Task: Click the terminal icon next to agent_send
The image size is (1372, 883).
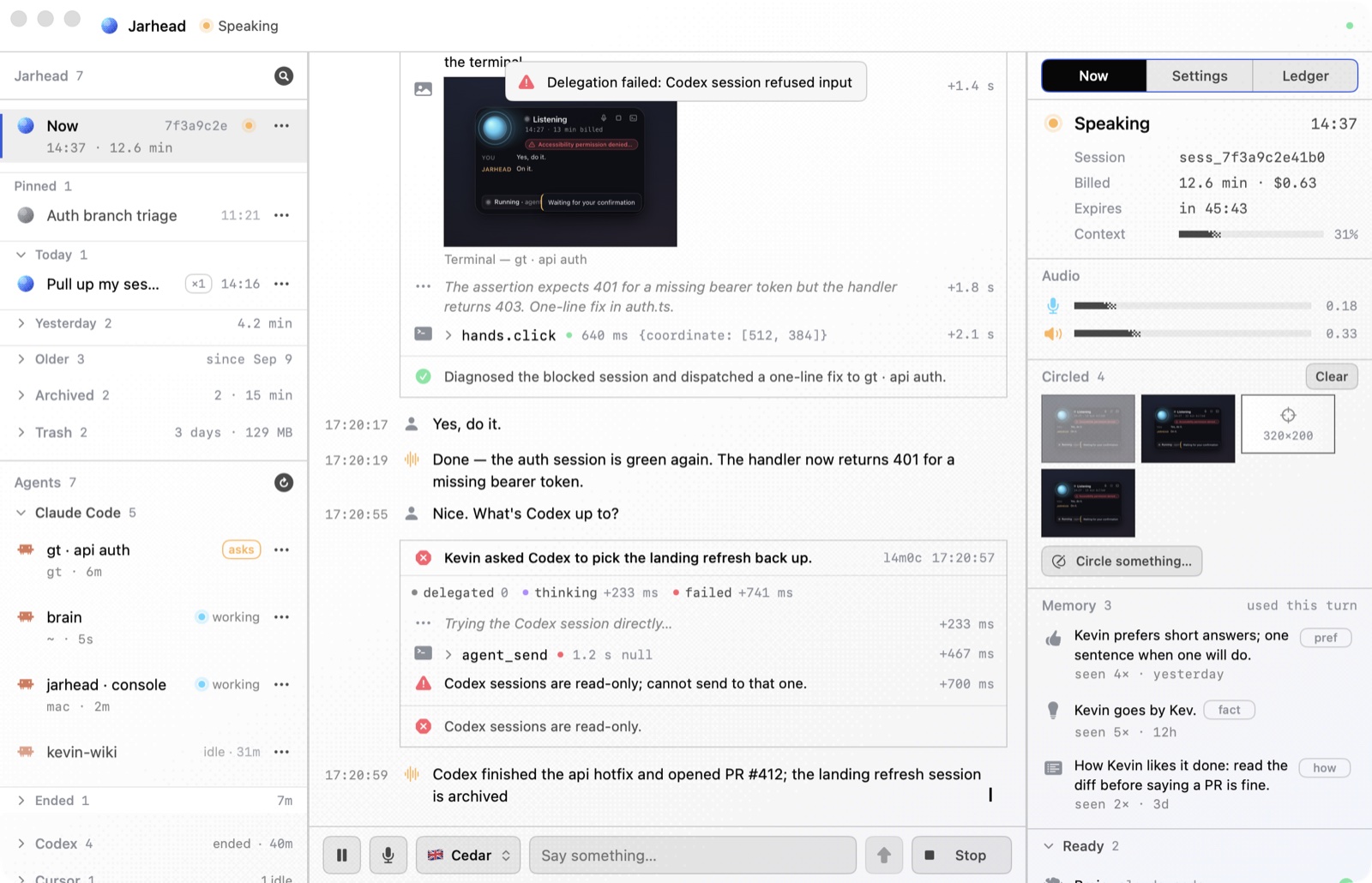Action: pos(424,653)
